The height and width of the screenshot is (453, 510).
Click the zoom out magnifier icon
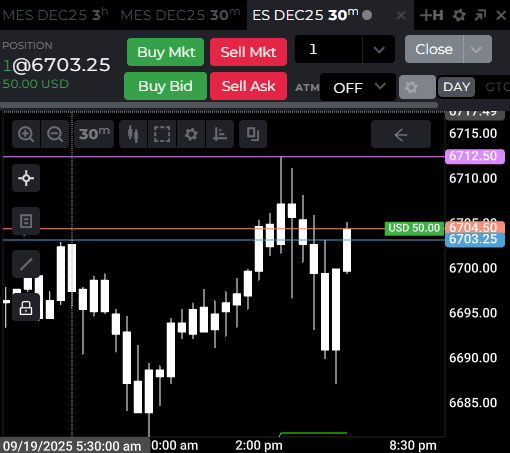[55, 134]
